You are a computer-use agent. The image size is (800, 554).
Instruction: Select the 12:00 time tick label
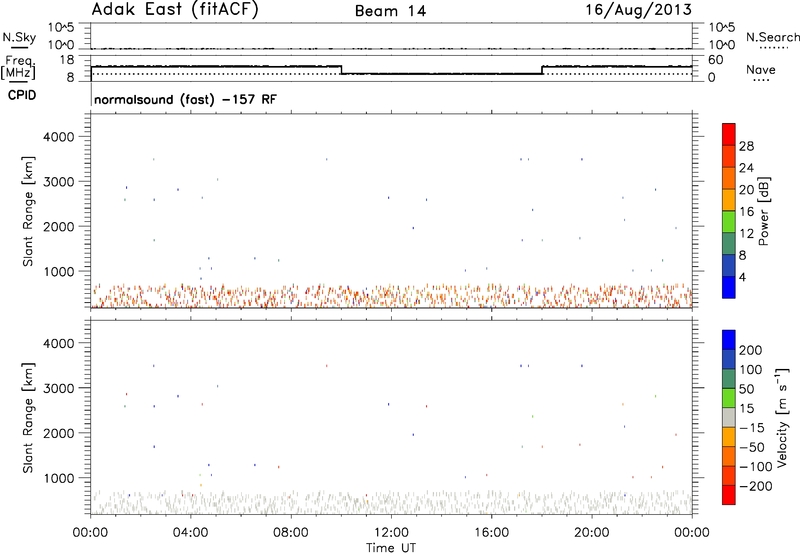point(391,533)
